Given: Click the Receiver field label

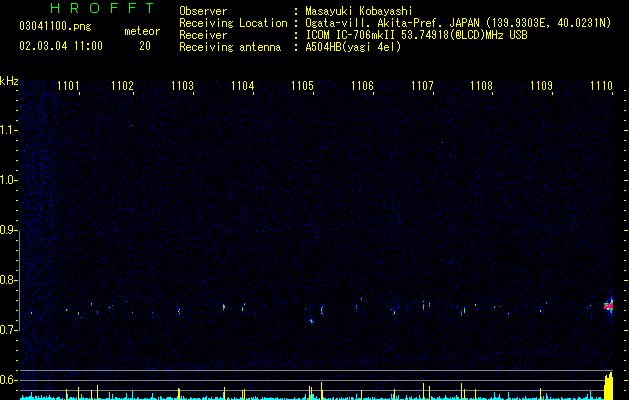Looking at the screenshot, I should [203, 35].
